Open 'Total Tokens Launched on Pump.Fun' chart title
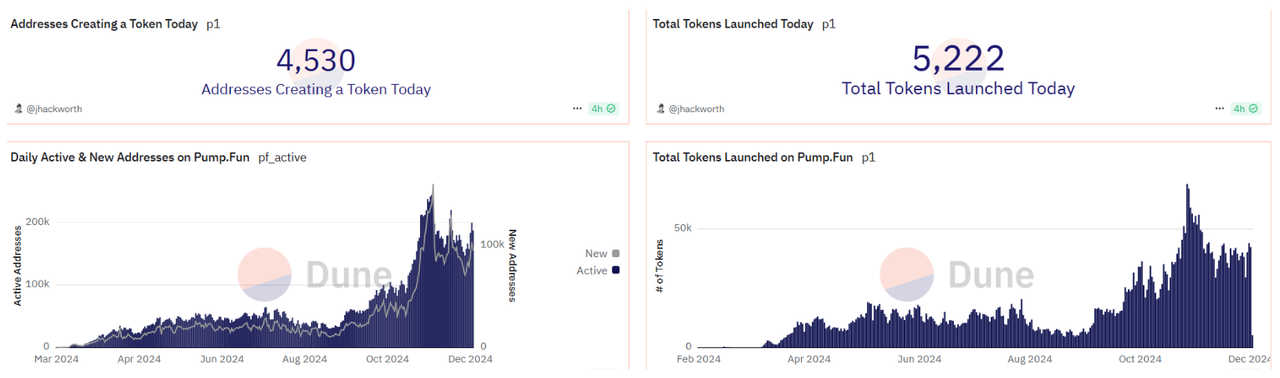Viewport: 1280px width, 378px height. [x=753, y=157]
